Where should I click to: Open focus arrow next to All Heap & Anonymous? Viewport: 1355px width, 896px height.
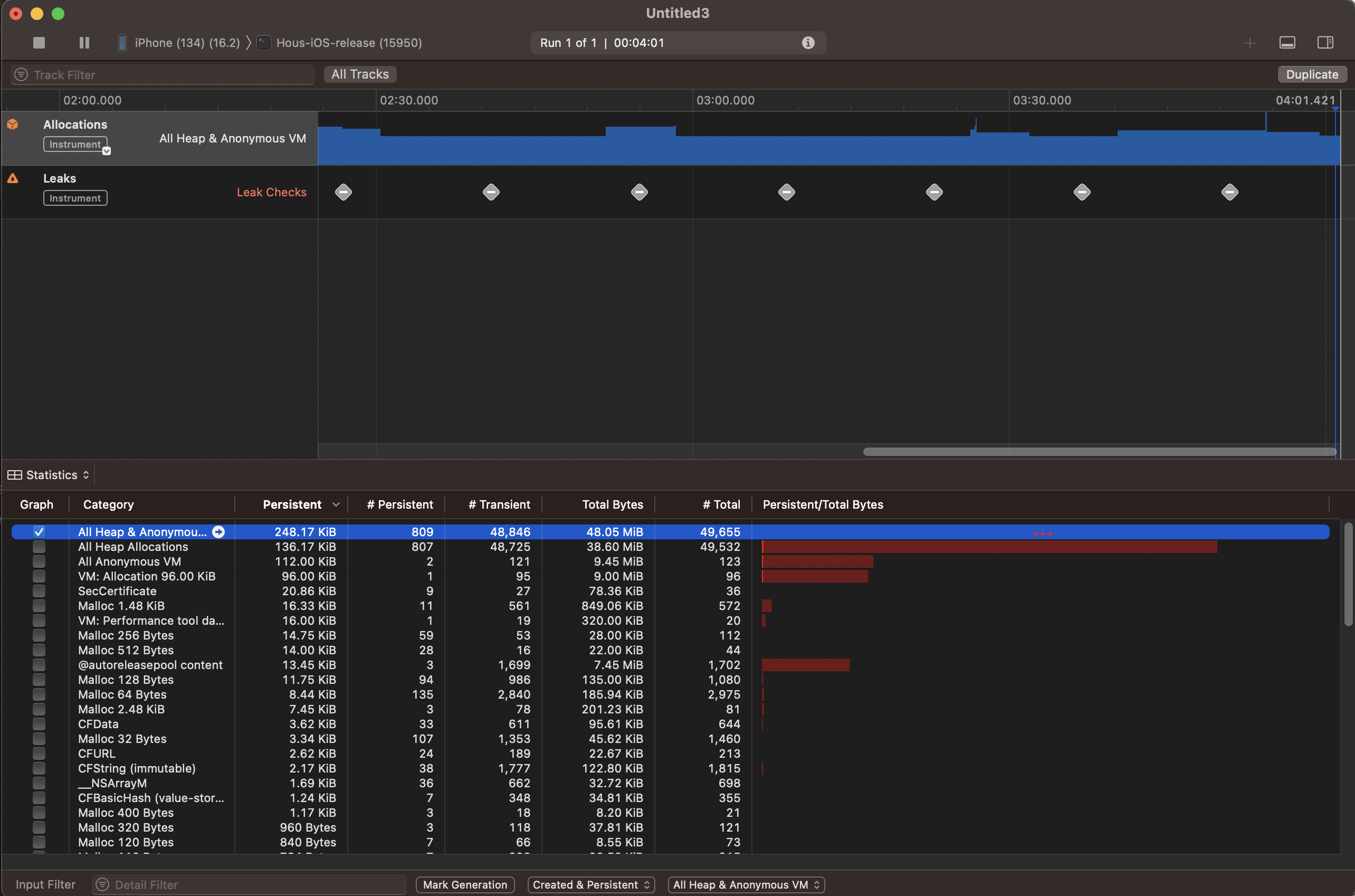click(218, 532)
